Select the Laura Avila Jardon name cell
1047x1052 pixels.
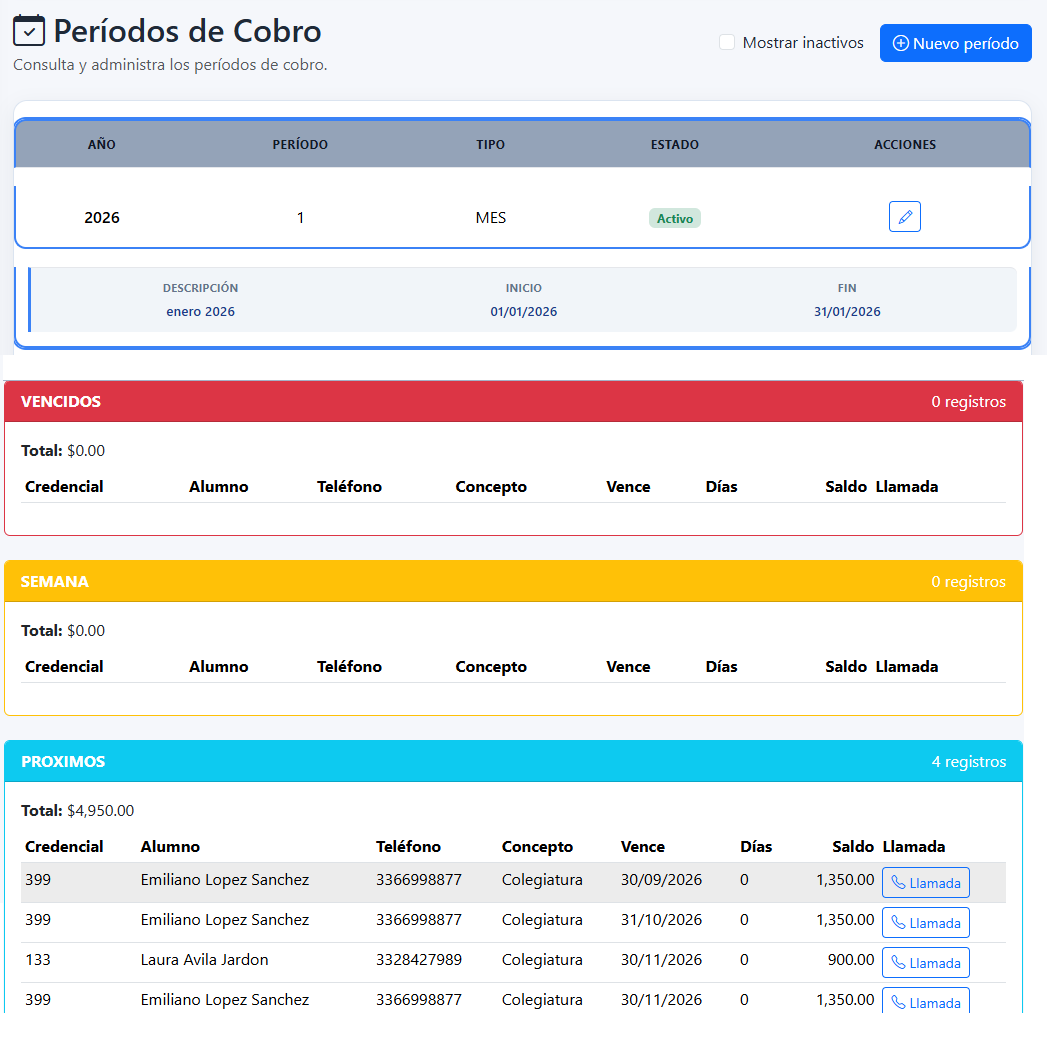[204, 959]
